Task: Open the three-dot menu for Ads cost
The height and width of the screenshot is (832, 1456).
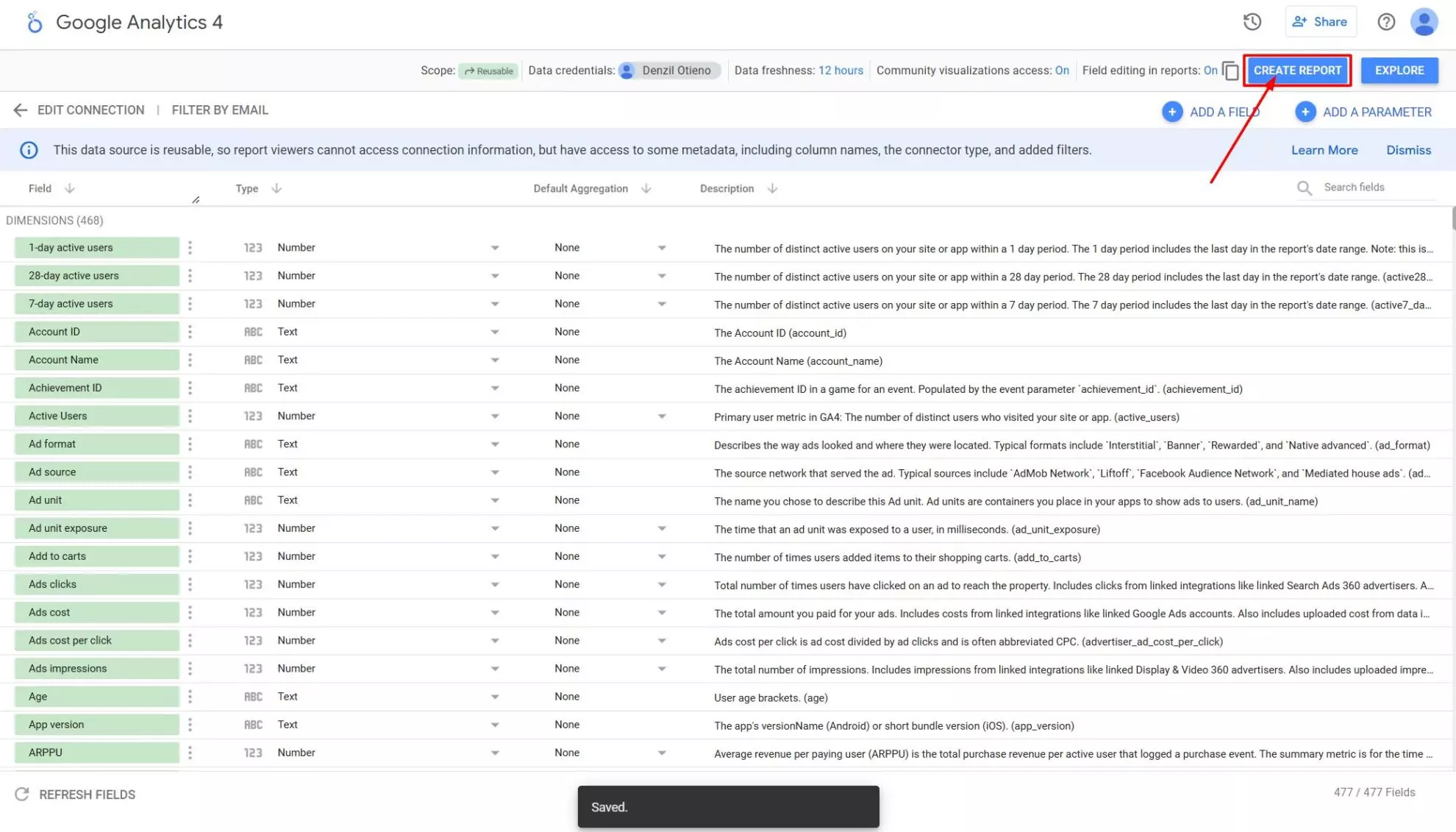Action: tap(190, 613)
